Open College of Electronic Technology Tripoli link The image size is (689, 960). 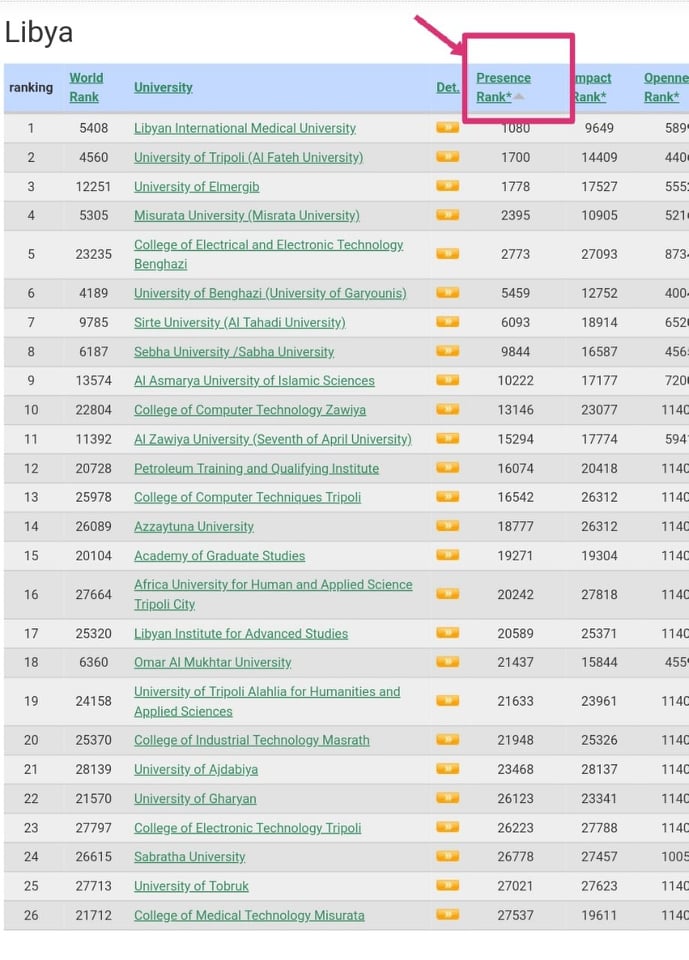247,828
